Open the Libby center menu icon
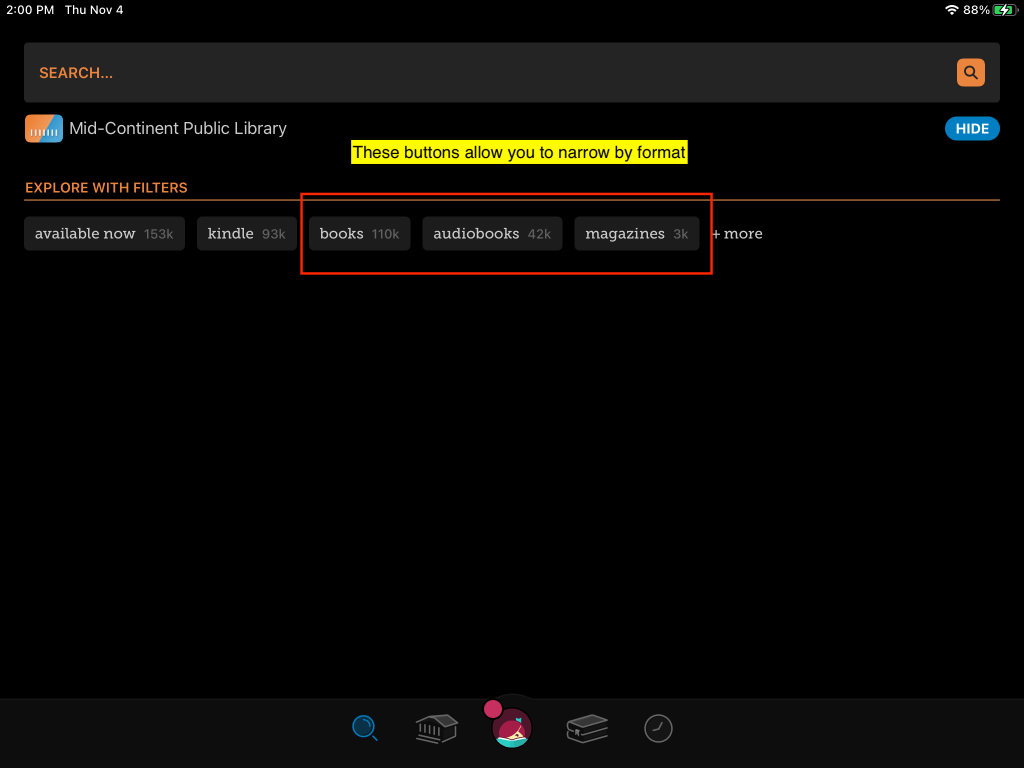The image size is (1024, 768). pyautogui.click(x=514, y=728)
